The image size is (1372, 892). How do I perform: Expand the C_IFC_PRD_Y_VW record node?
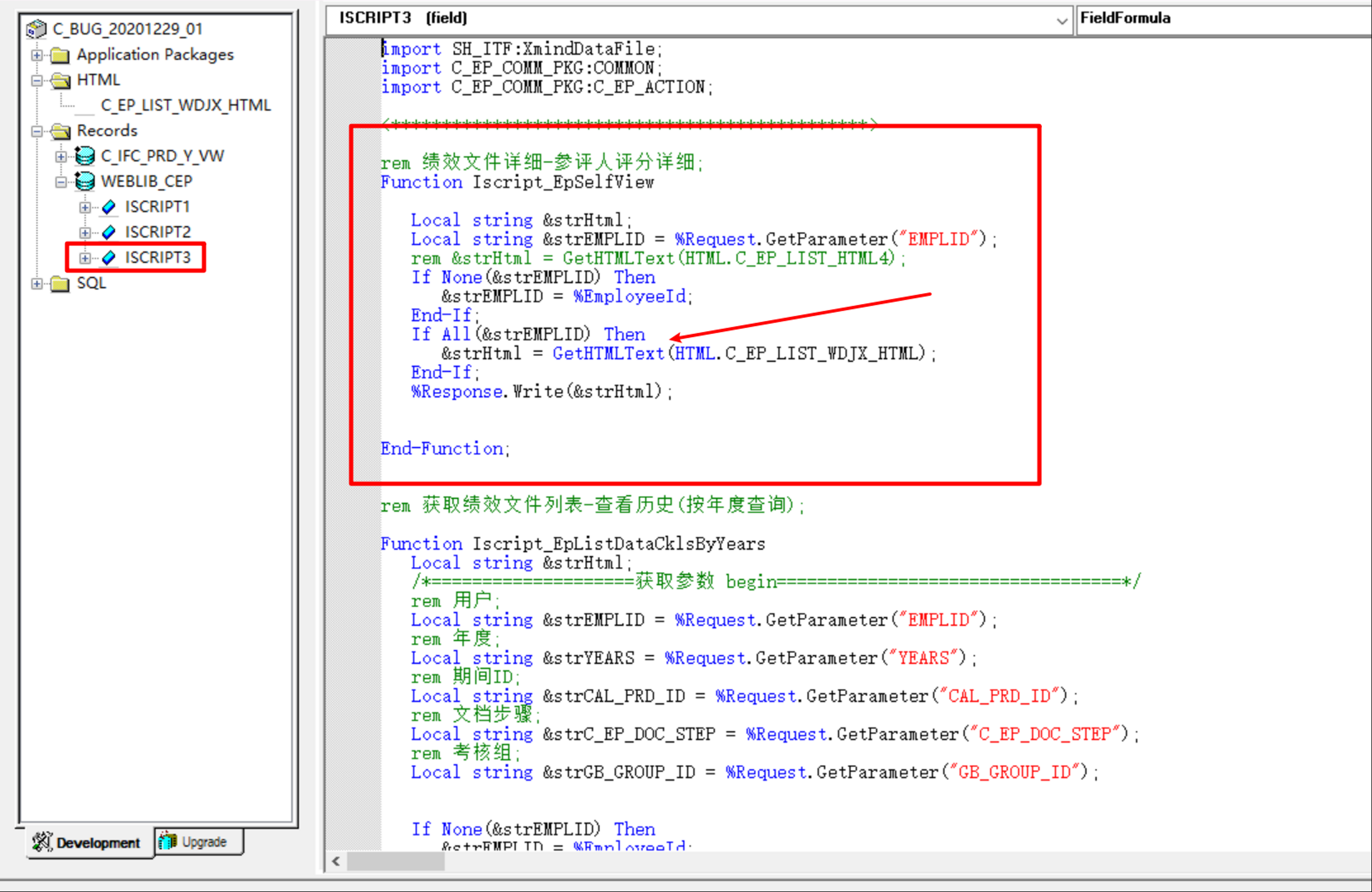[x=61, y=157]
